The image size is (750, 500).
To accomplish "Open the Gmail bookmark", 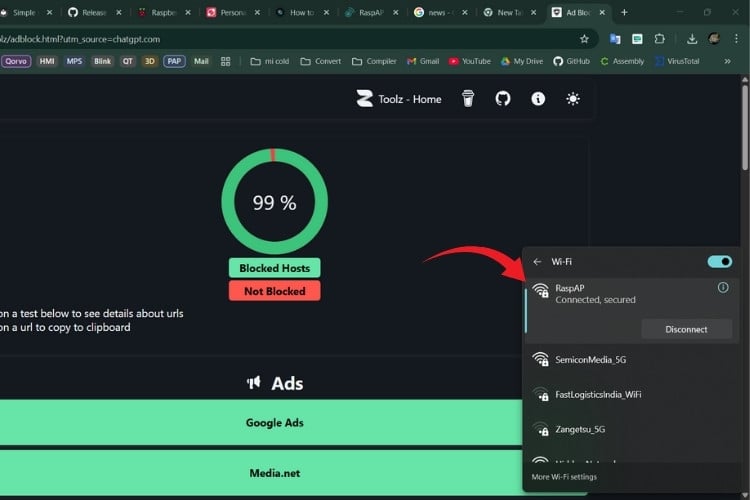I will [423, 61].
